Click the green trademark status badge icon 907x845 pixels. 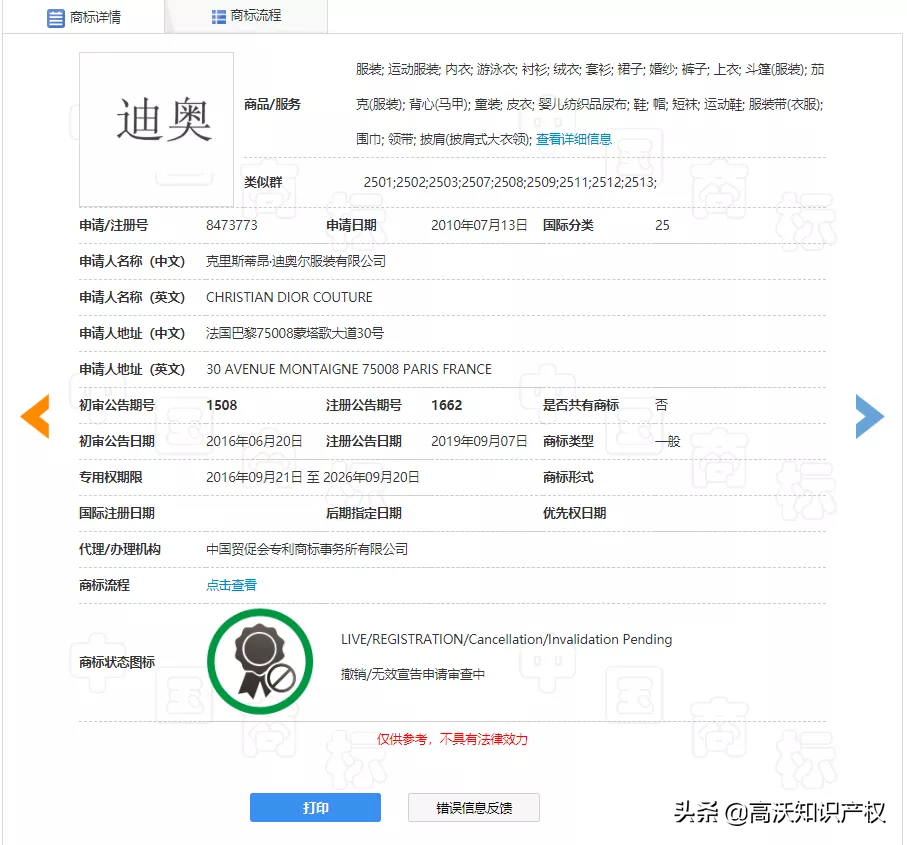pos(260,660)
